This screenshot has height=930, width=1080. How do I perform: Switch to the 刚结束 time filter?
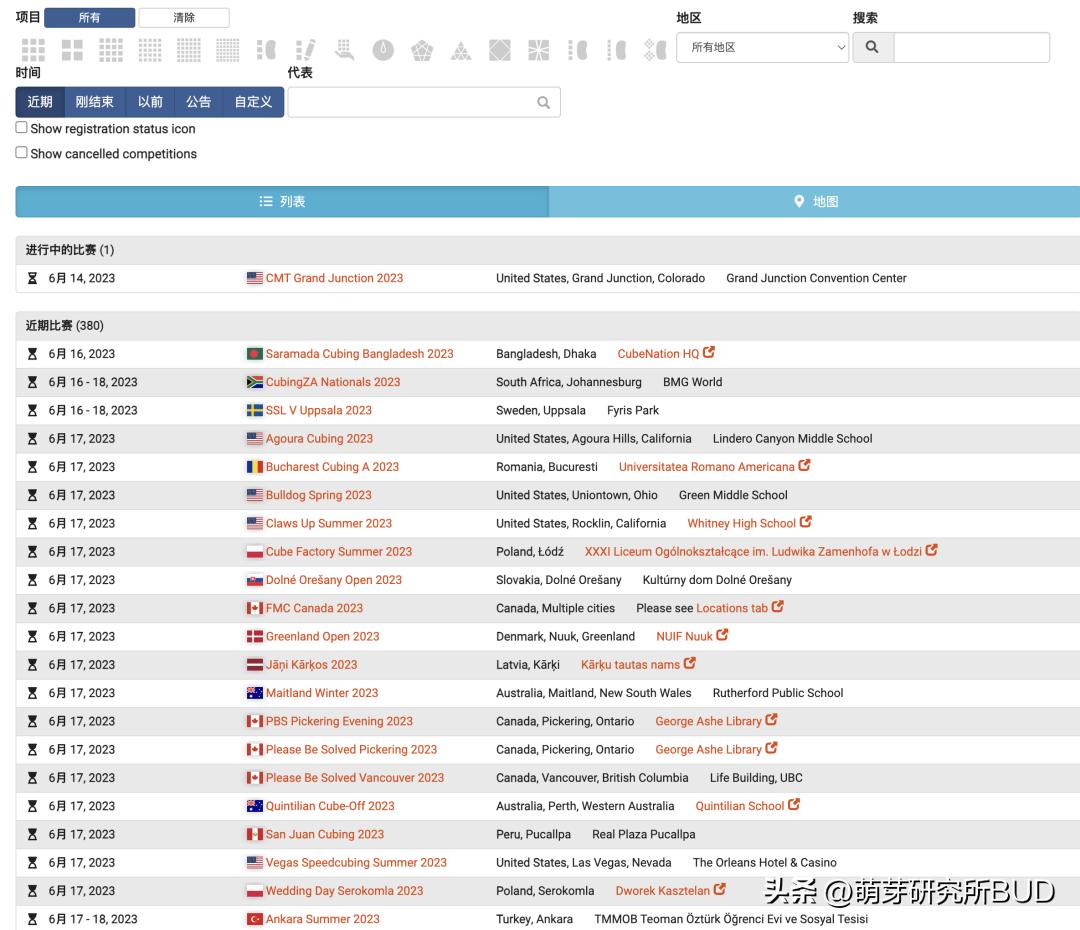(95, 102)
